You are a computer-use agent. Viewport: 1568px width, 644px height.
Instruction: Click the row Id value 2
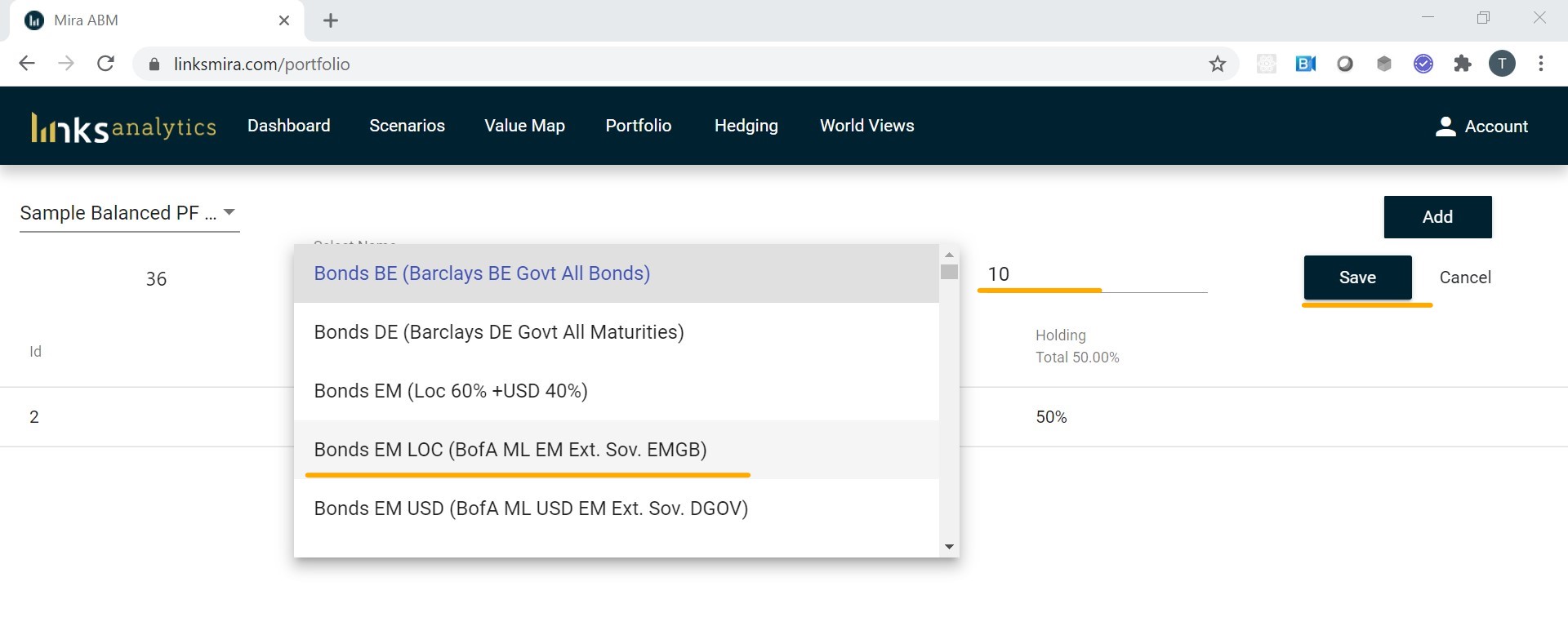point(34,417)
